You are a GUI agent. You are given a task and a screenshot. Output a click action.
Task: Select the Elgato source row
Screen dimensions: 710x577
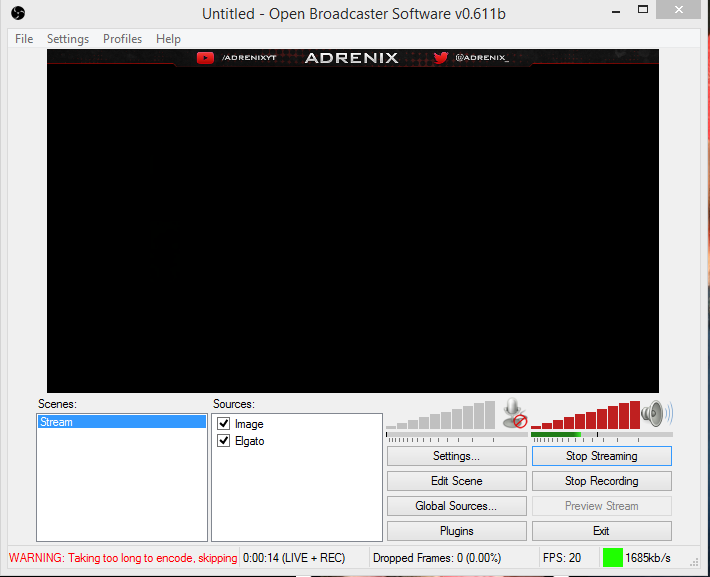tap(297, 441)
